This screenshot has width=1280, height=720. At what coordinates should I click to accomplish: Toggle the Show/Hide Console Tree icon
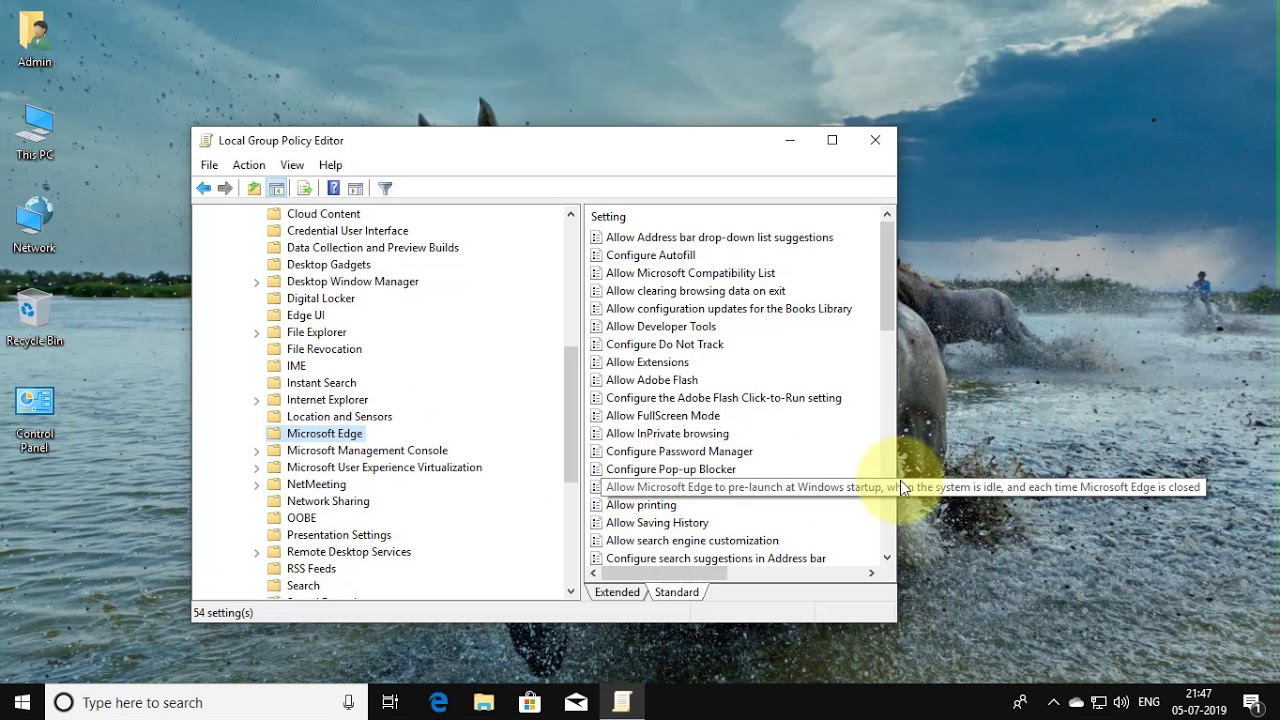[x=277, y=188]
